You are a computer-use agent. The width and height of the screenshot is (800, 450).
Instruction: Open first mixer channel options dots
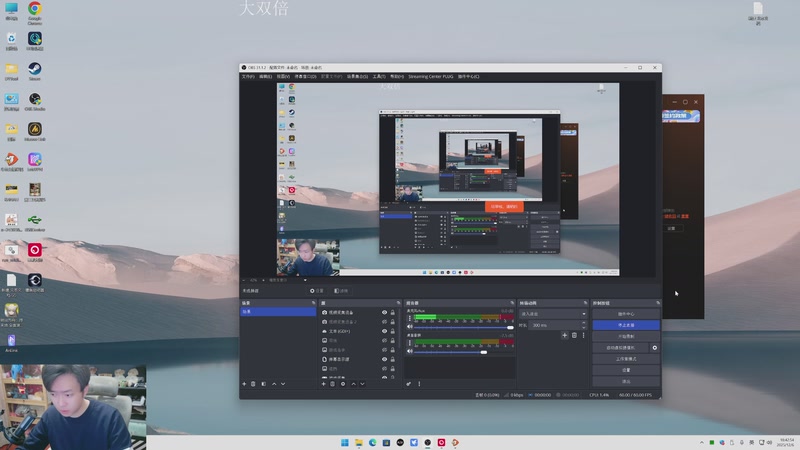409,318
